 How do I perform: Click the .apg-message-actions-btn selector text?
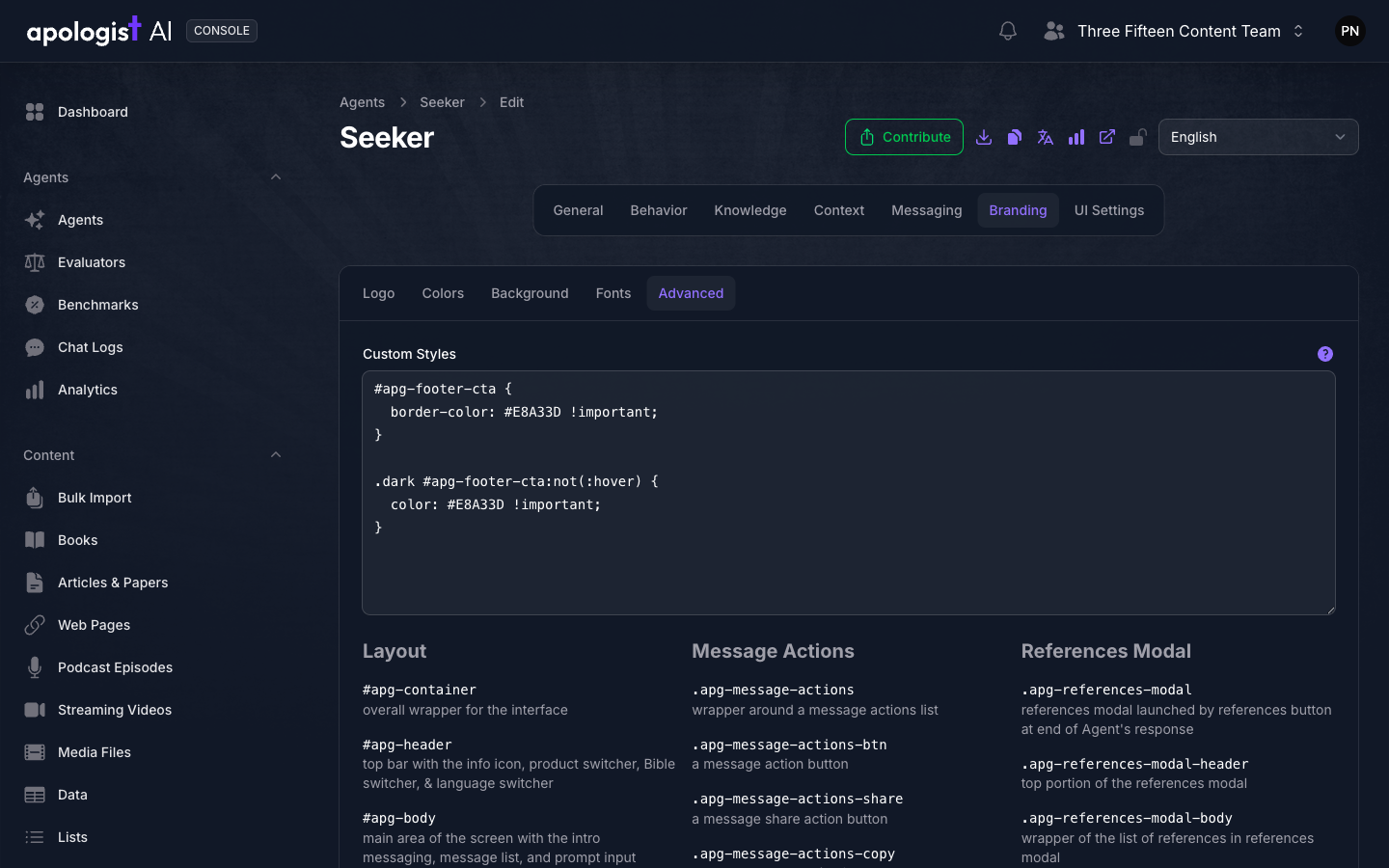(x=789, y=745)
